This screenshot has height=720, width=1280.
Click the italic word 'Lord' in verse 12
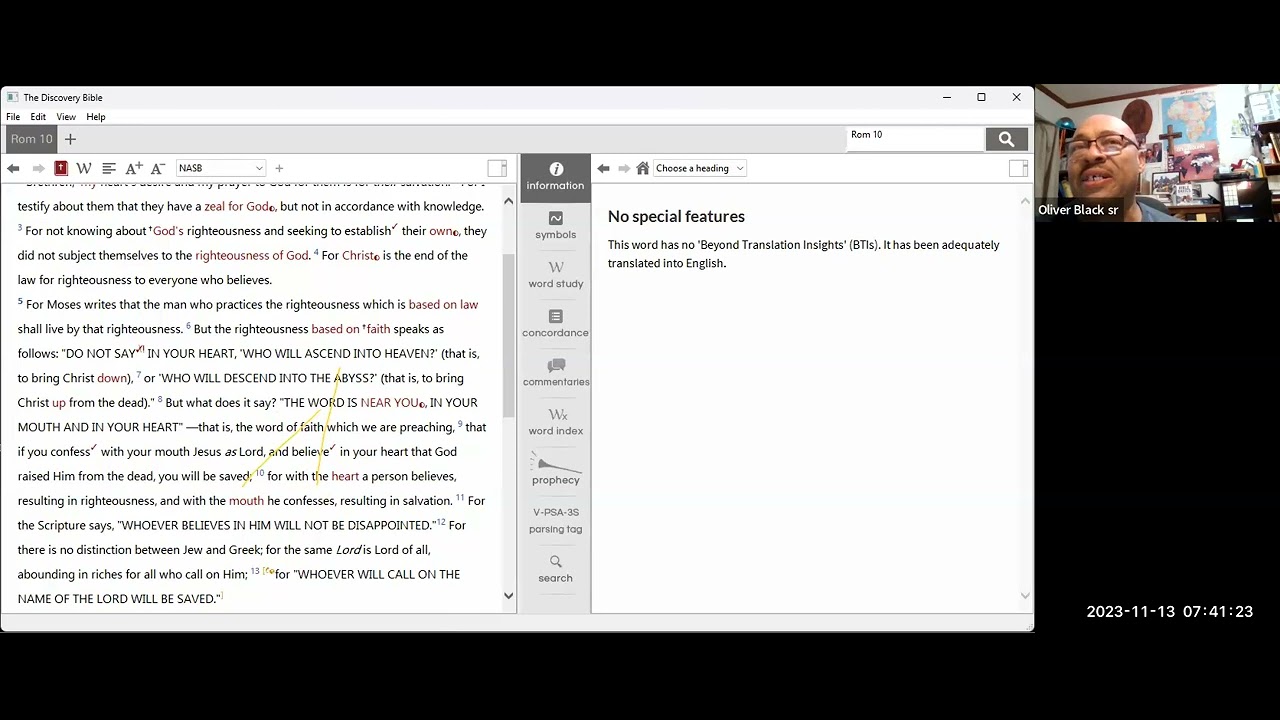(x=348, y=549)
